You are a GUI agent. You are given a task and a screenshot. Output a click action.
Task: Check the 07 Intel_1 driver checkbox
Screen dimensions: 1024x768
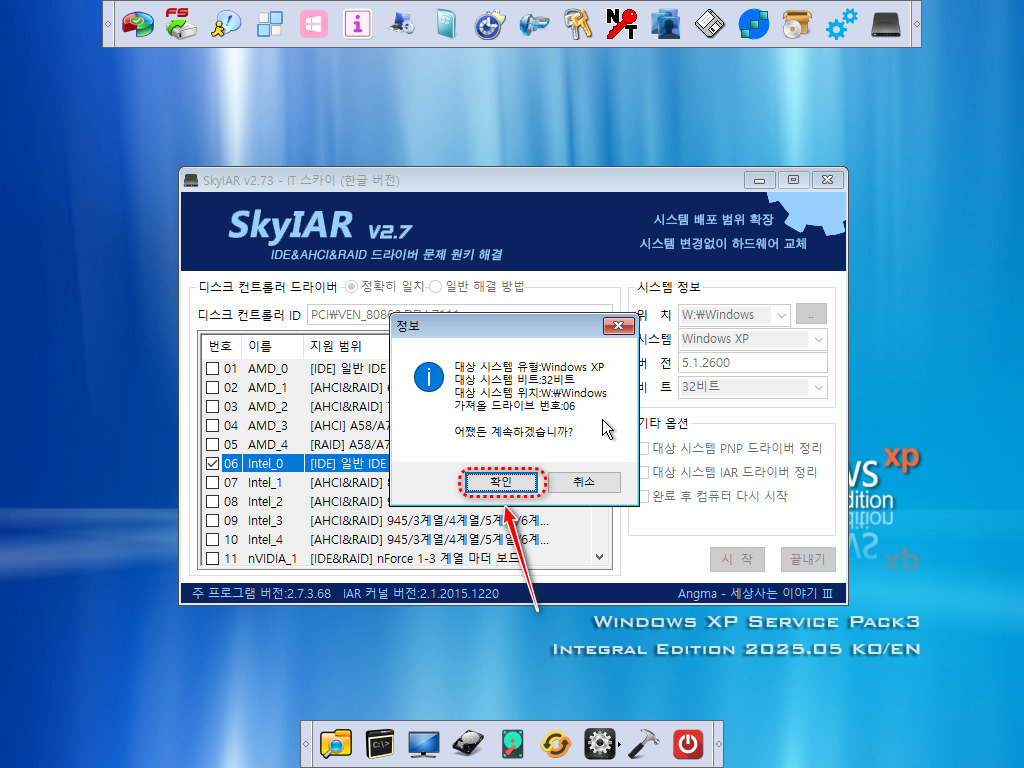tap(212, 482)
